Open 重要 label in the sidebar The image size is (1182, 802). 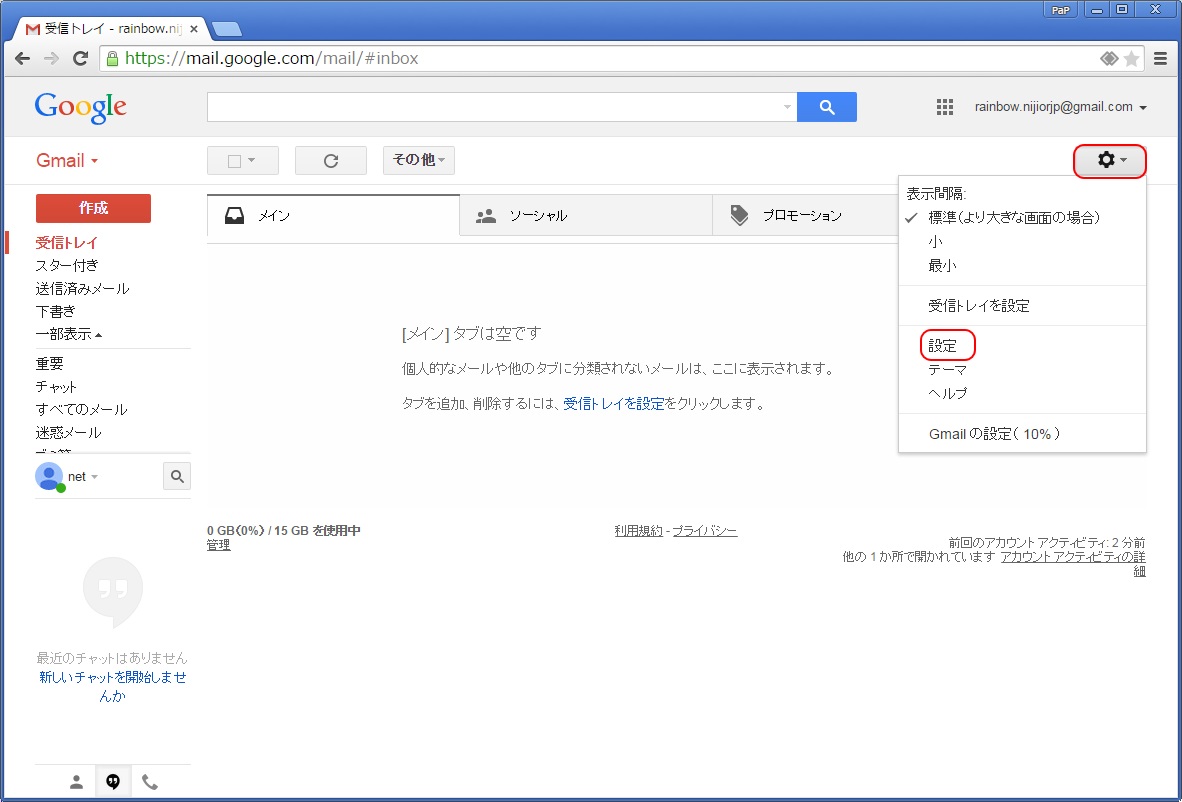click(x=50, y=364)
